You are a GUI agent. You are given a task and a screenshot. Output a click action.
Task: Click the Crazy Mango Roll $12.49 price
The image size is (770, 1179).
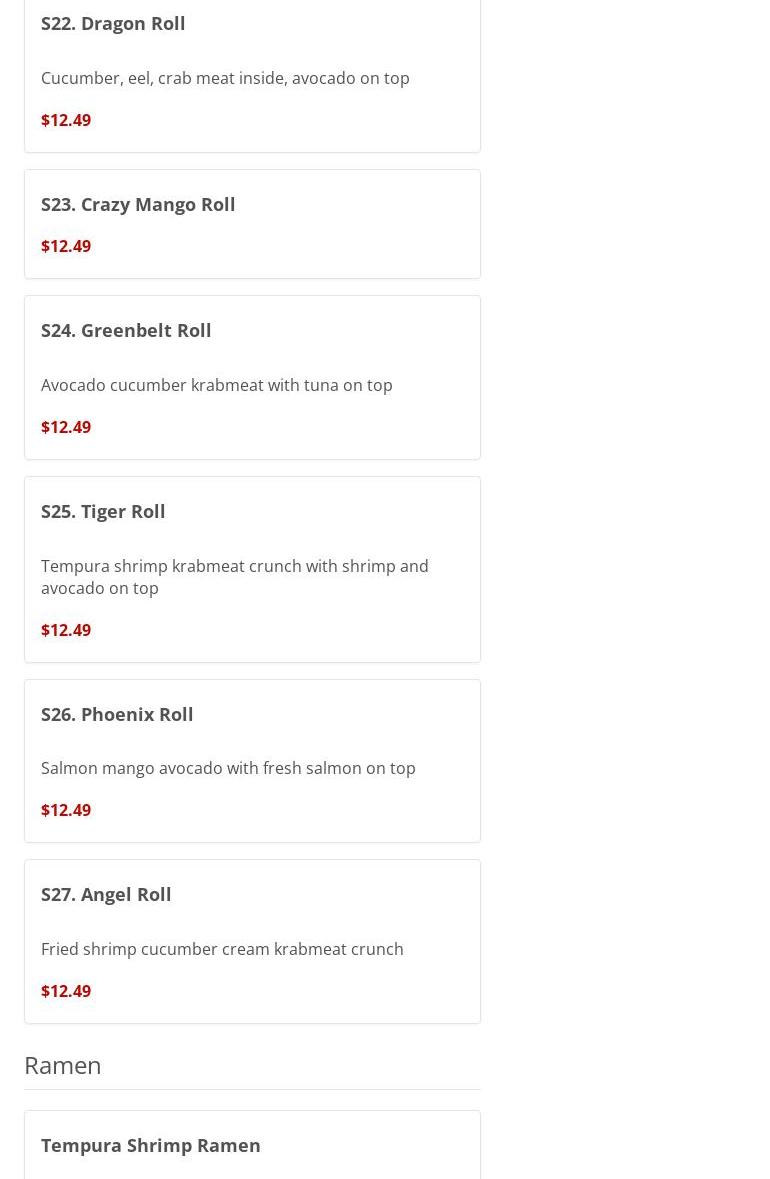click(66, 246)
